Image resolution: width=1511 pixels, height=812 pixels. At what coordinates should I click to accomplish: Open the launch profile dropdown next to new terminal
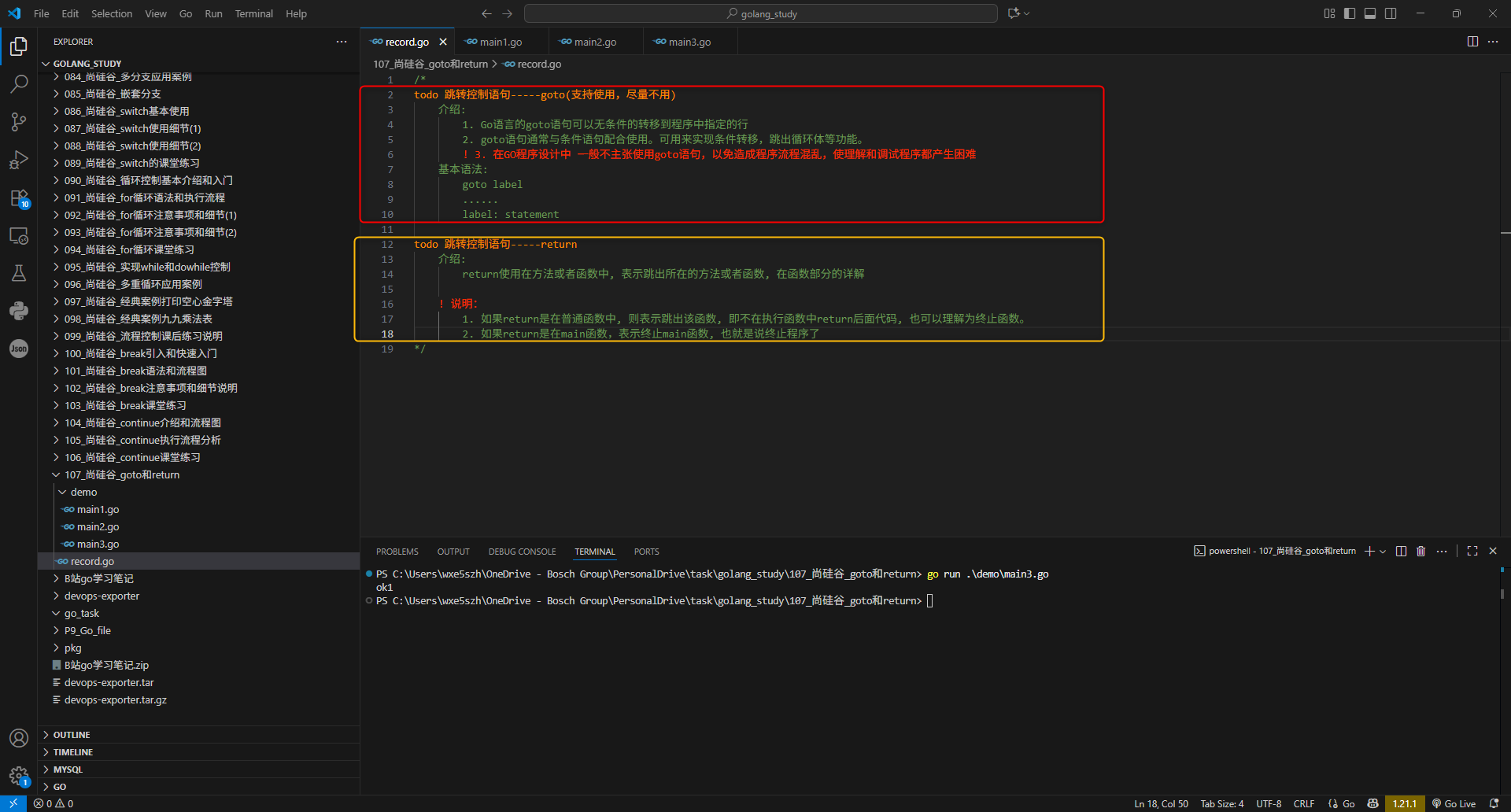coord(1383,552)
